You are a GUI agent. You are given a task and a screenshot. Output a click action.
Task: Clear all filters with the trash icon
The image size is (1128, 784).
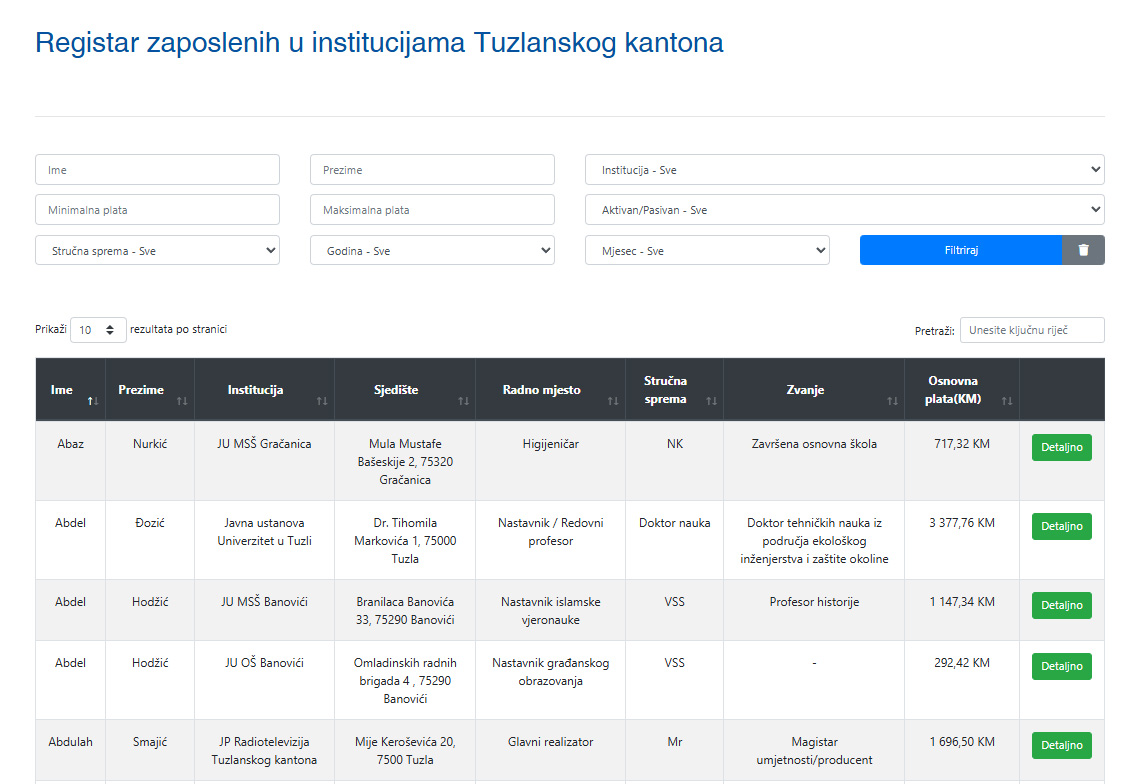pyautogui.click(x=1083, y=250)
